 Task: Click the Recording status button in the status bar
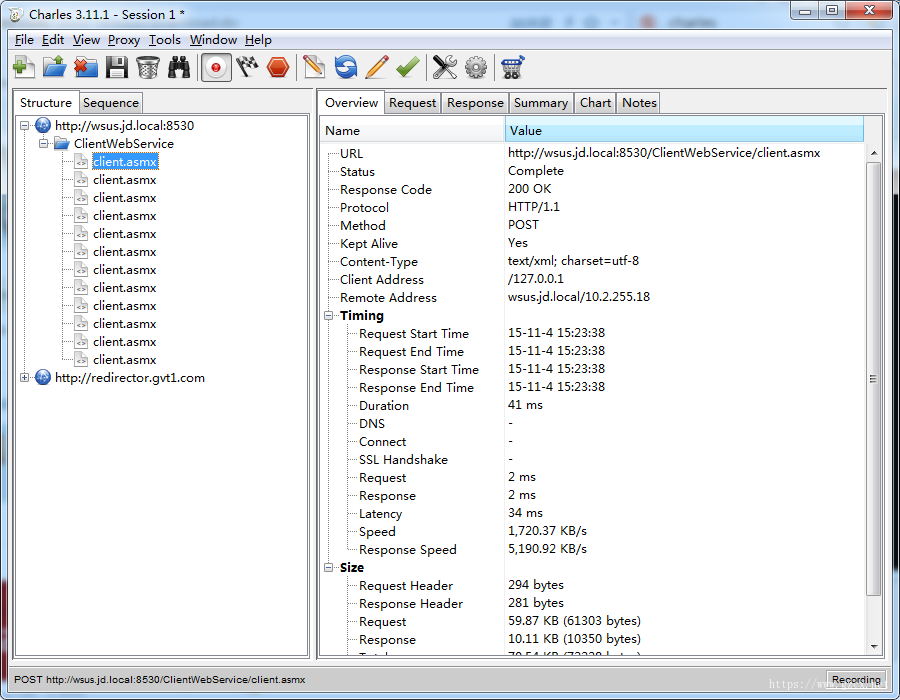pyautogui.click(x=856, y=679)
